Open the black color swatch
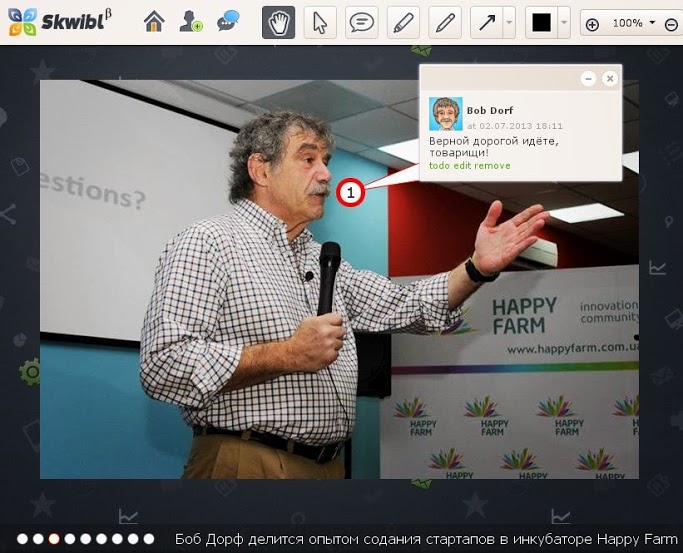Viewport: 683px width, 553px height. click(541, 23)
